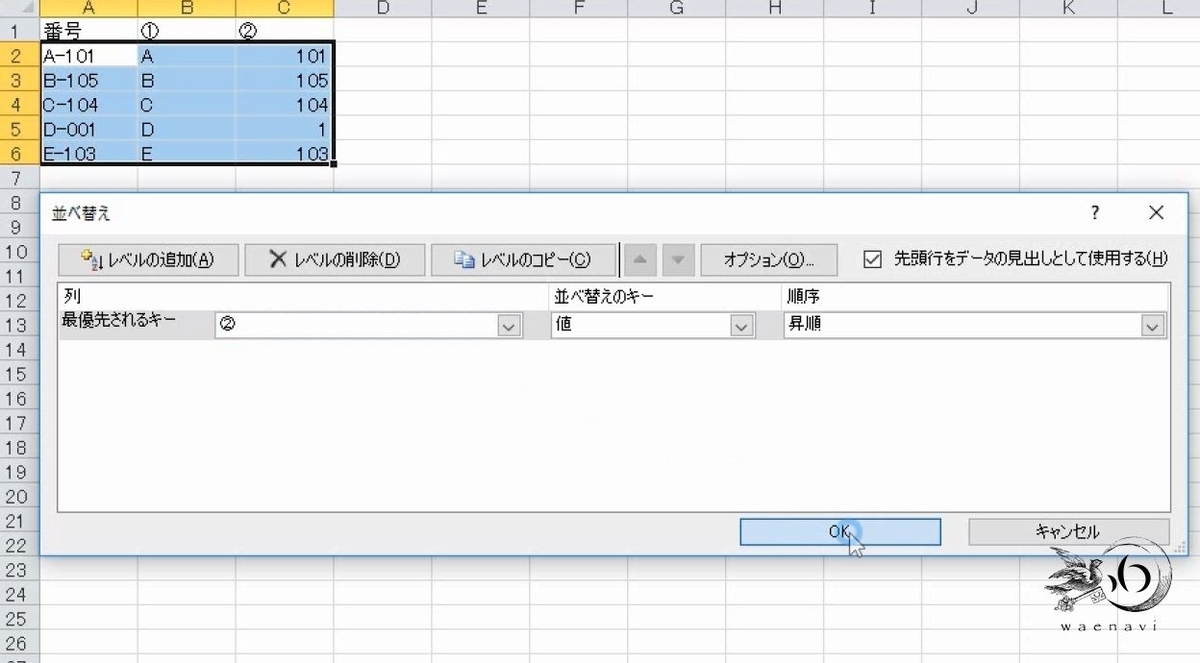This screenshot has width=1200, height=663.
Task: Open the column dropdown showing ②
Action: (x=509, y=325)
